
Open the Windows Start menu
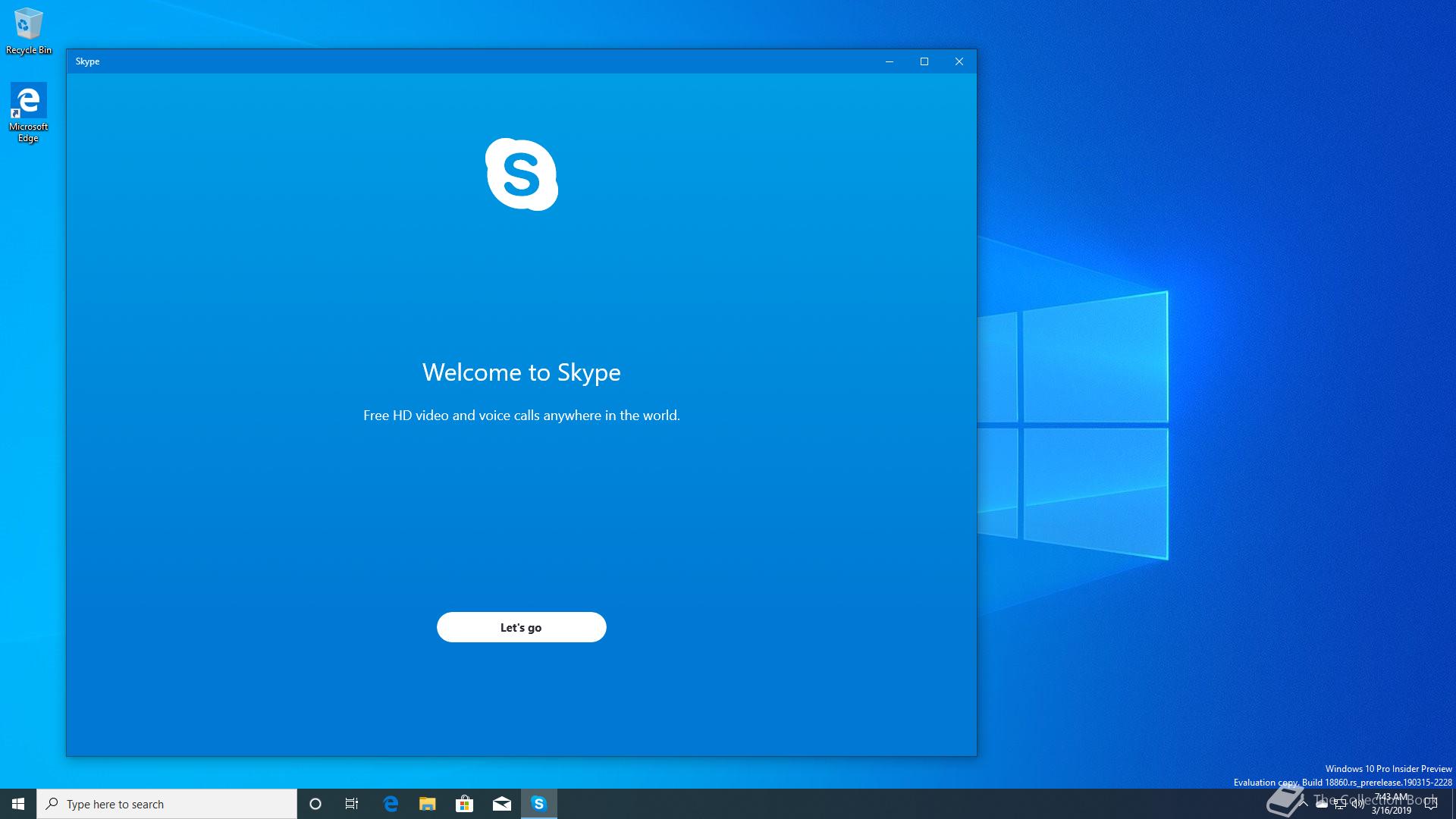click(x=18, y=804)
